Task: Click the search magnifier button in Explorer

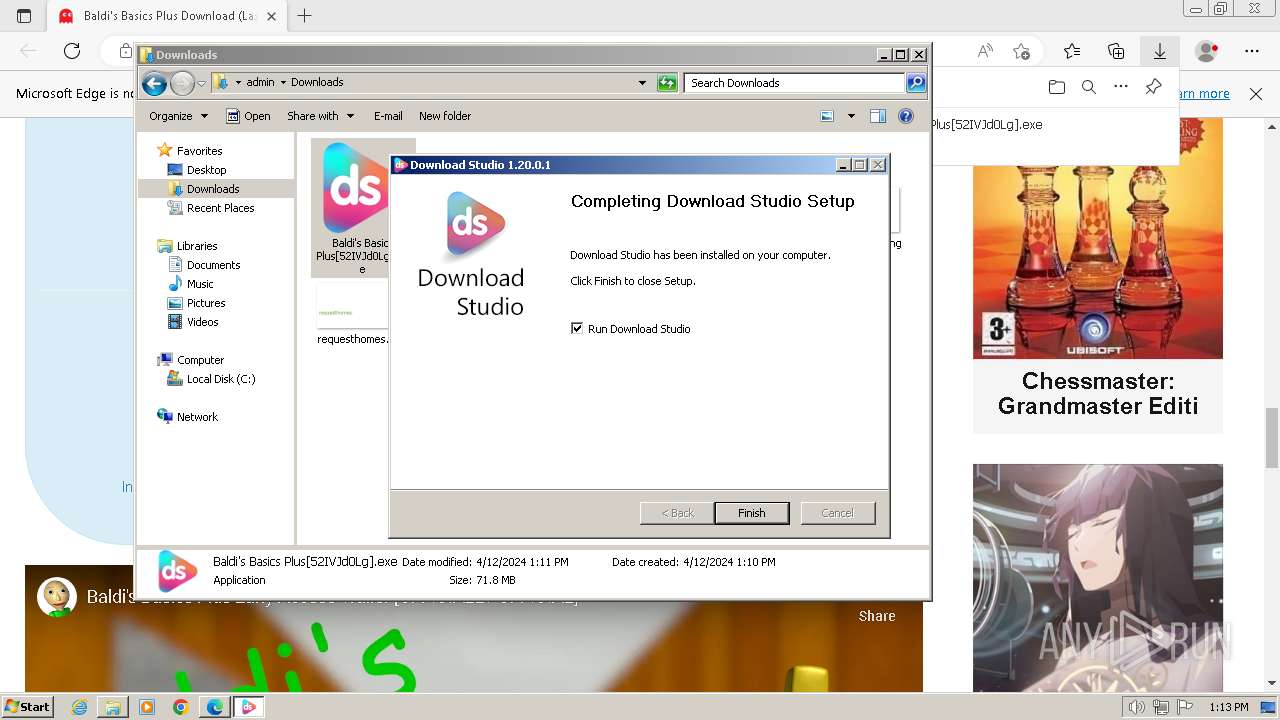Action: (916, 83)
